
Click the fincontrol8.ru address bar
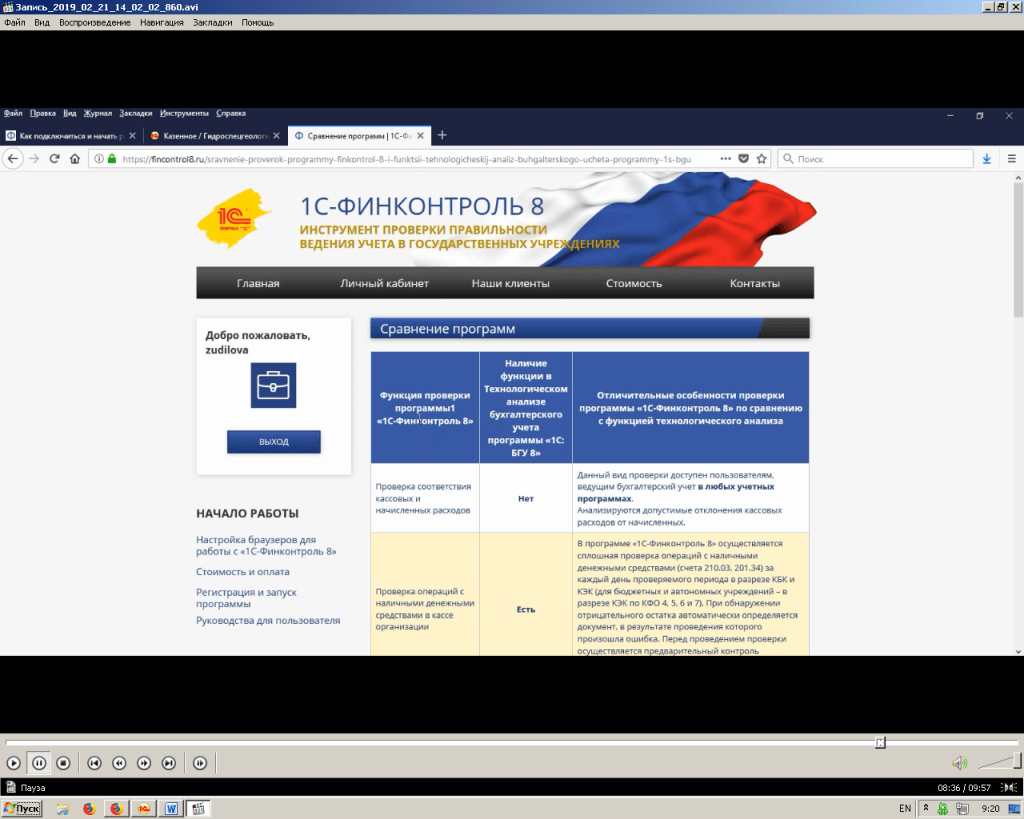[x=406, y=159]
